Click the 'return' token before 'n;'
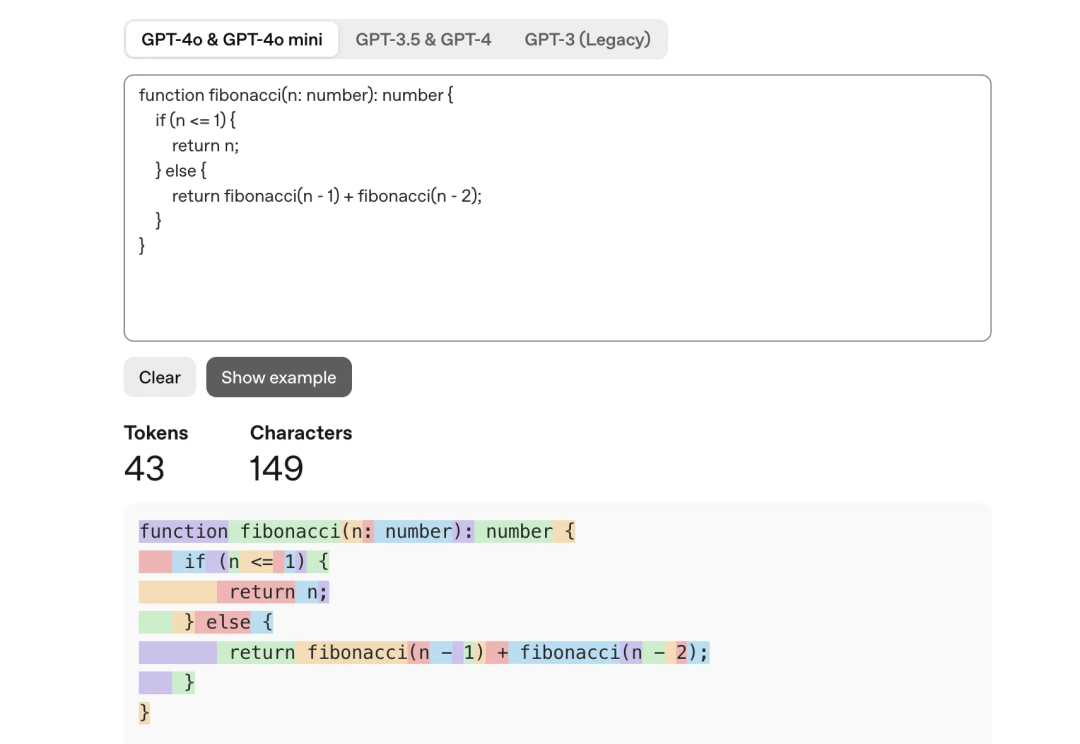 click(256, 592)
